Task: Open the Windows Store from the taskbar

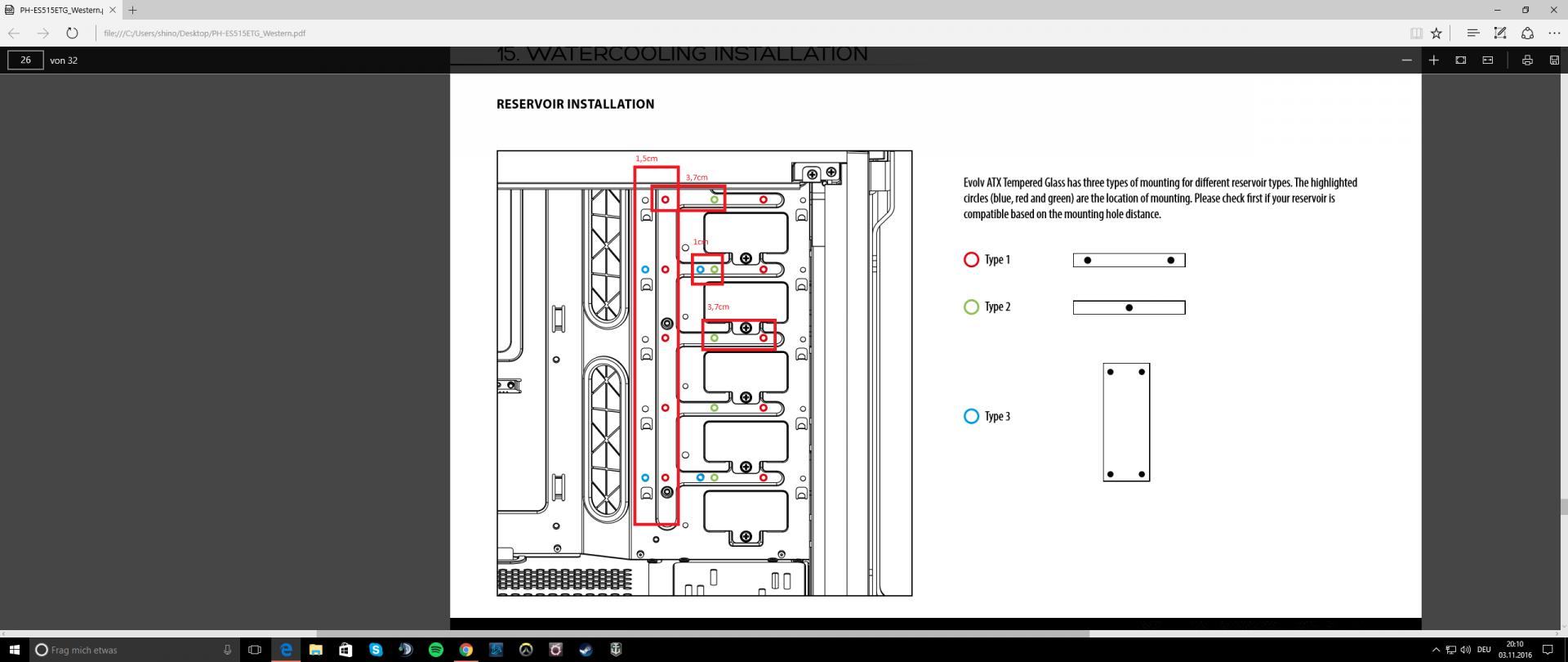Action: (x=345, y=650)
